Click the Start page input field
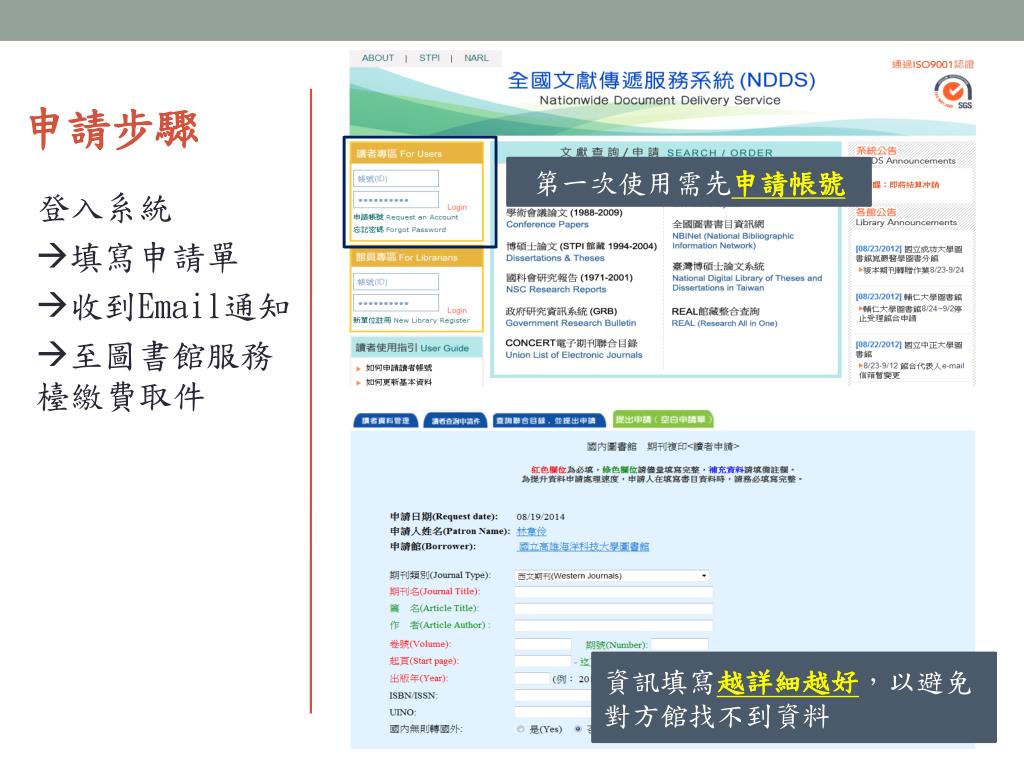The height and width of the screenshot is (768, 1024). click(543, 662)
